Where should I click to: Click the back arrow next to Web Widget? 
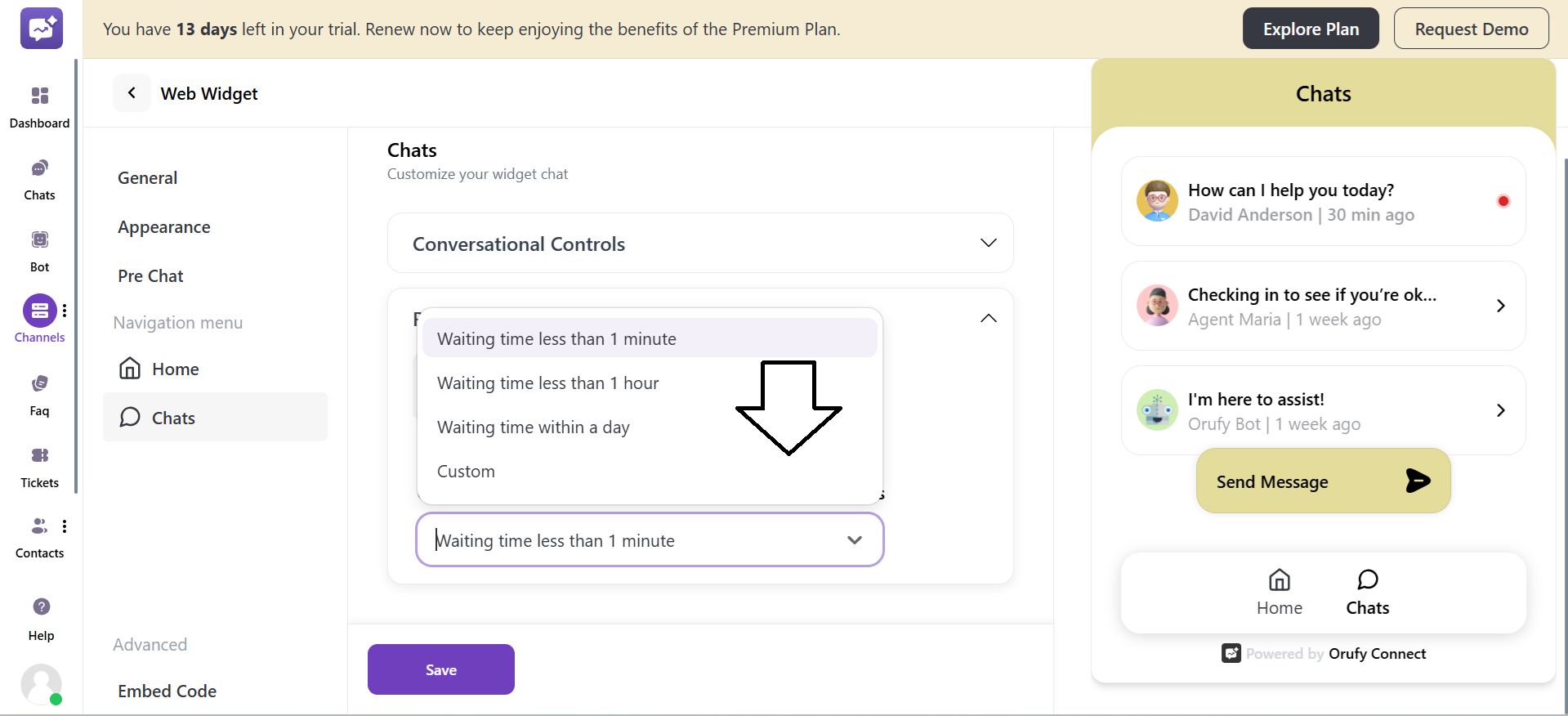(x=132, y=92)
